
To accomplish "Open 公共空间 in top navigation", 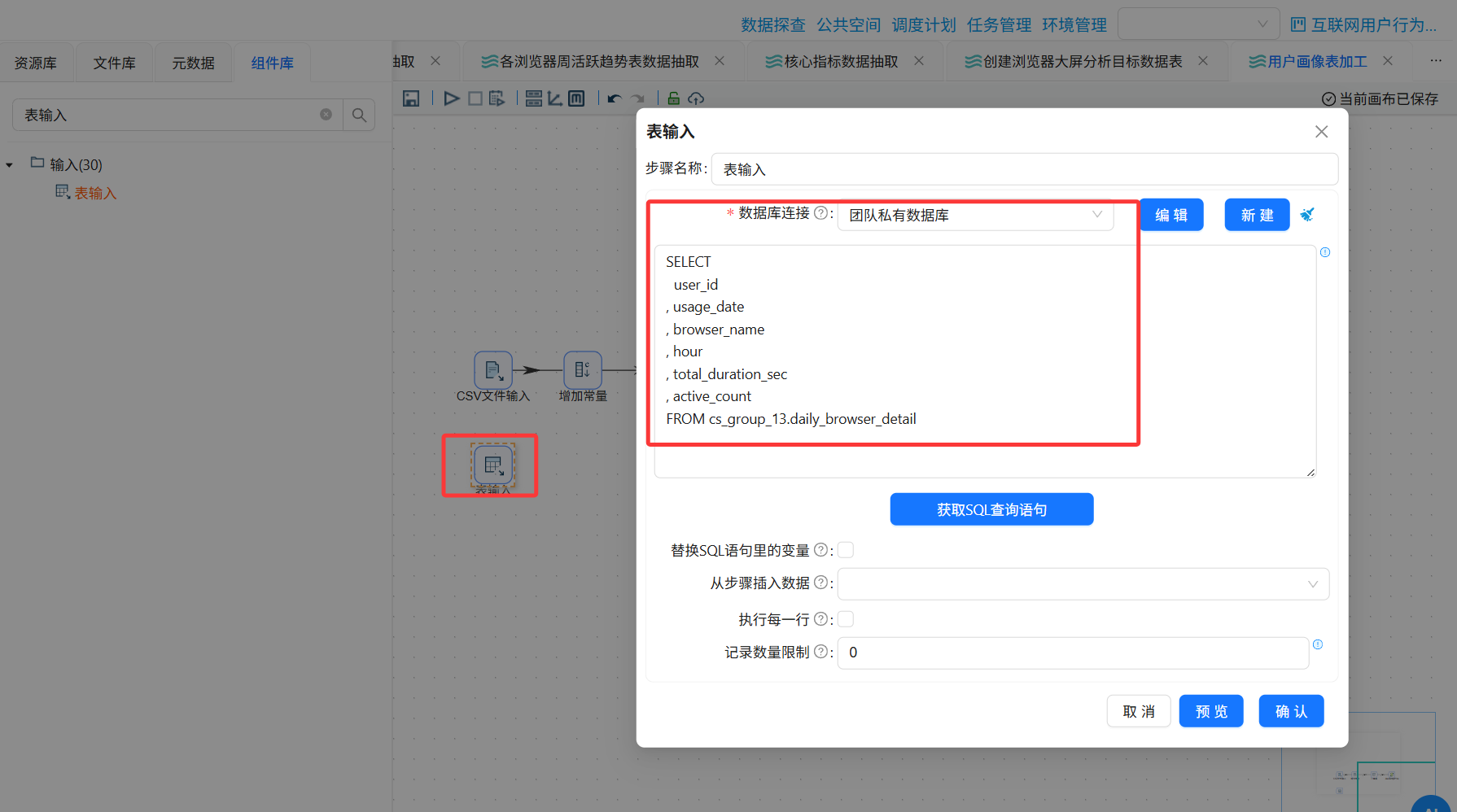I will 849,25.
